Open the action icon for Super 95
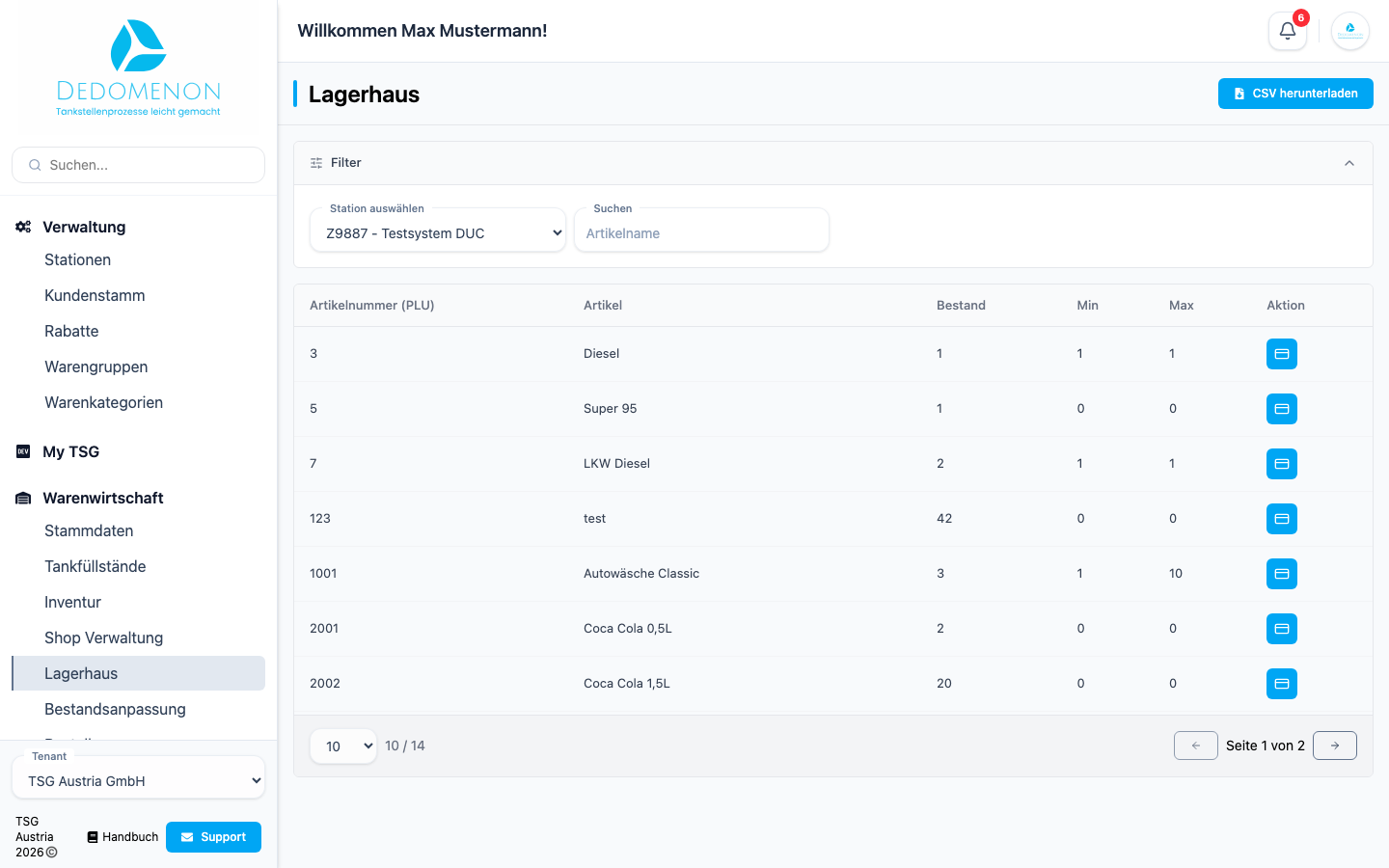Image resolution: width=1389 pixels, height=868 pixels. (x=1282, y=409)
